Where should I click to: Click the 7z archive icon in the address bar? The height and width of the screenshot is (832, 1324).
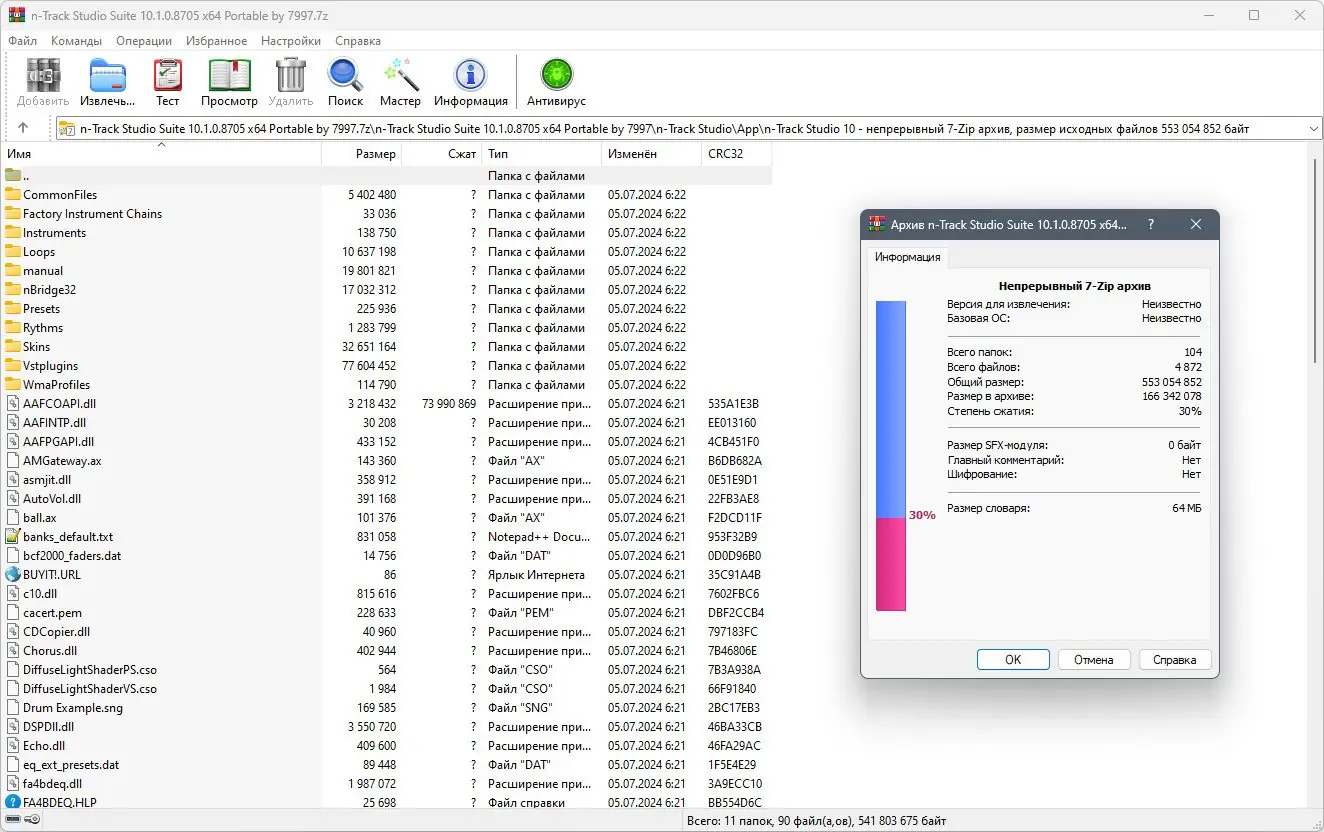pyautogui.click(x=68, y=128)
